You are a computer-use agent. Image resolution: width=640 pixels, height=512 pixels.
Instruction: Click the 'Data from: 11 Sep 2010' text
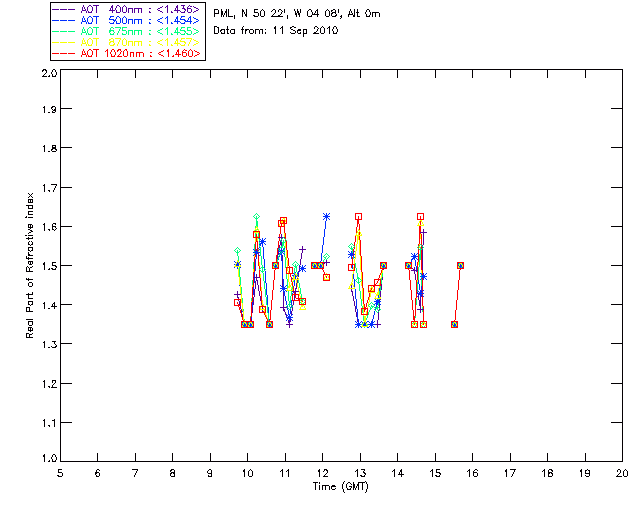coord(276,30)
